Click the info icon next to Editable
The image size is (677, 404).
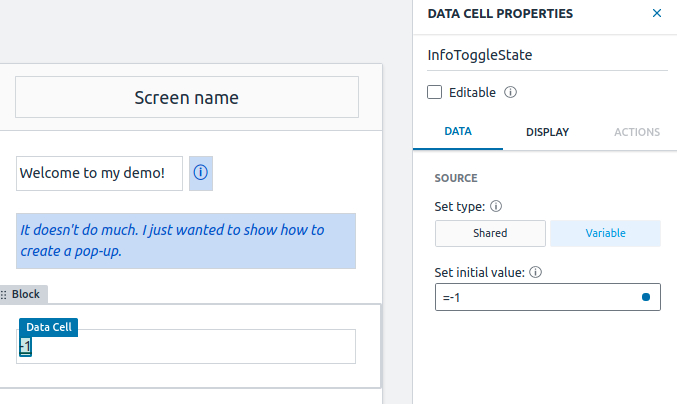[x=510, y=93]
